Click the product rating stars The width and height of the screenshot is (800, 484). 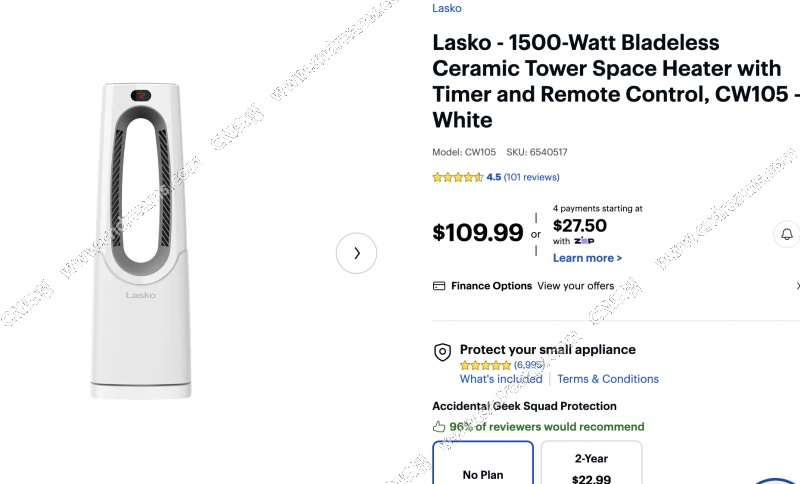tap(457, 177)
